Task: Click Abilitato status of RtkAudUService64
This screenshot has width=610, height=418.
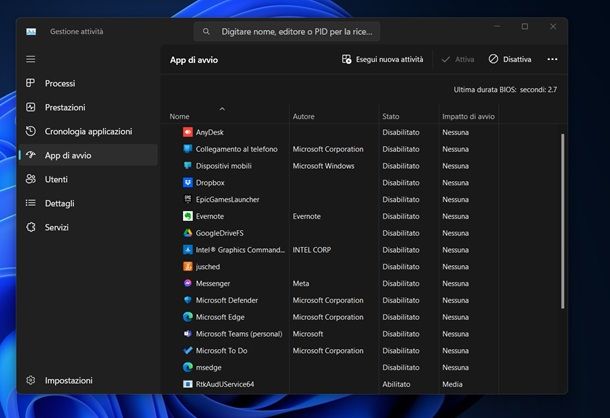Action: [396, 384]
